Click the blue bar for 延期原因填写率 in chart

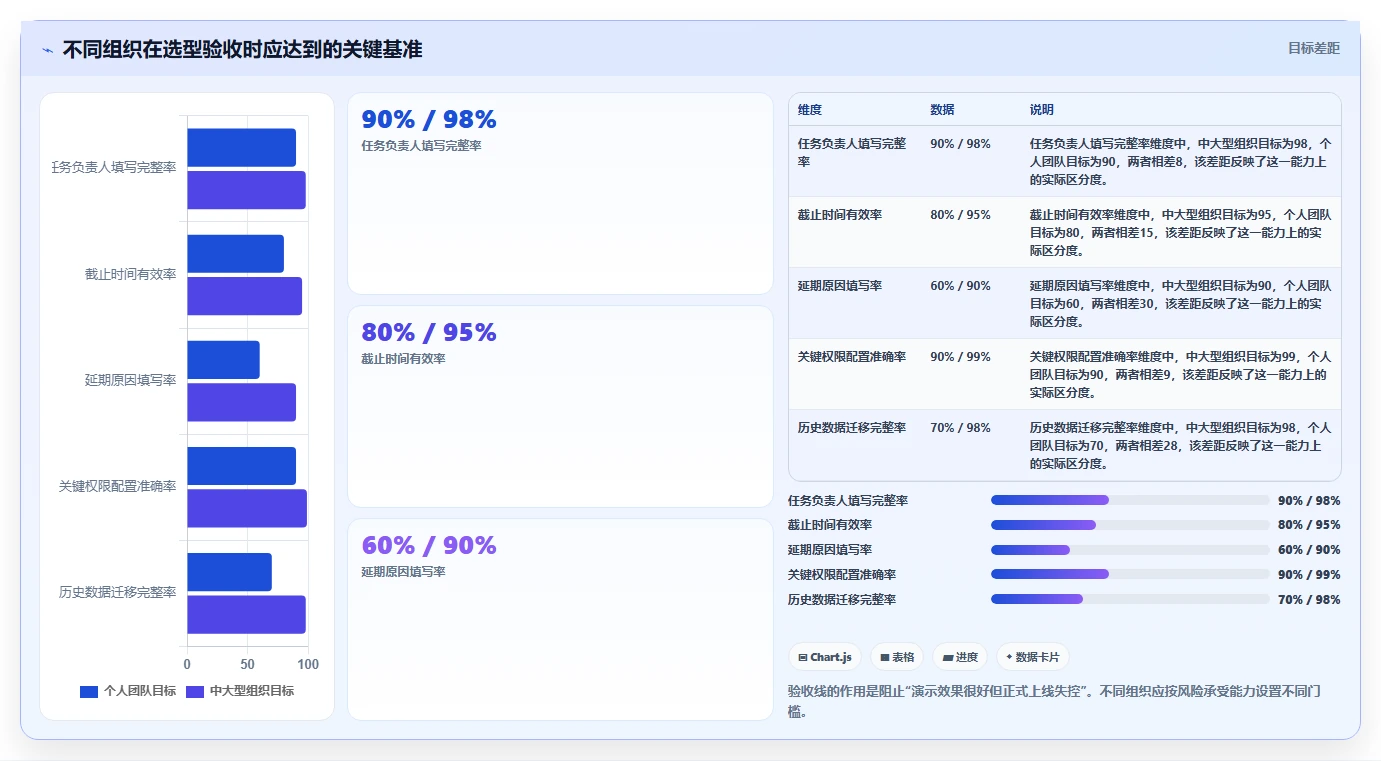[x=223, y=360]
